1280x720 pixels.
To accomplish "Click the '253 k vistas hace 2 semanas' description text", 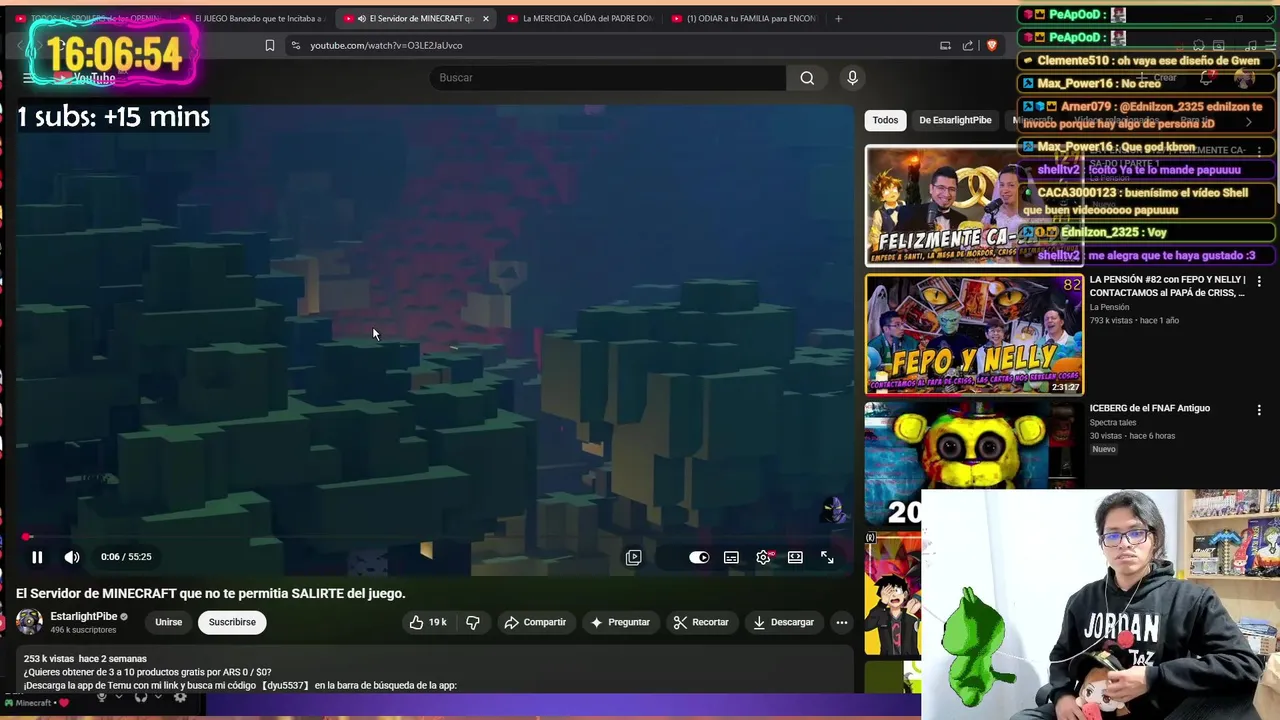I will (x=85, y=659).
